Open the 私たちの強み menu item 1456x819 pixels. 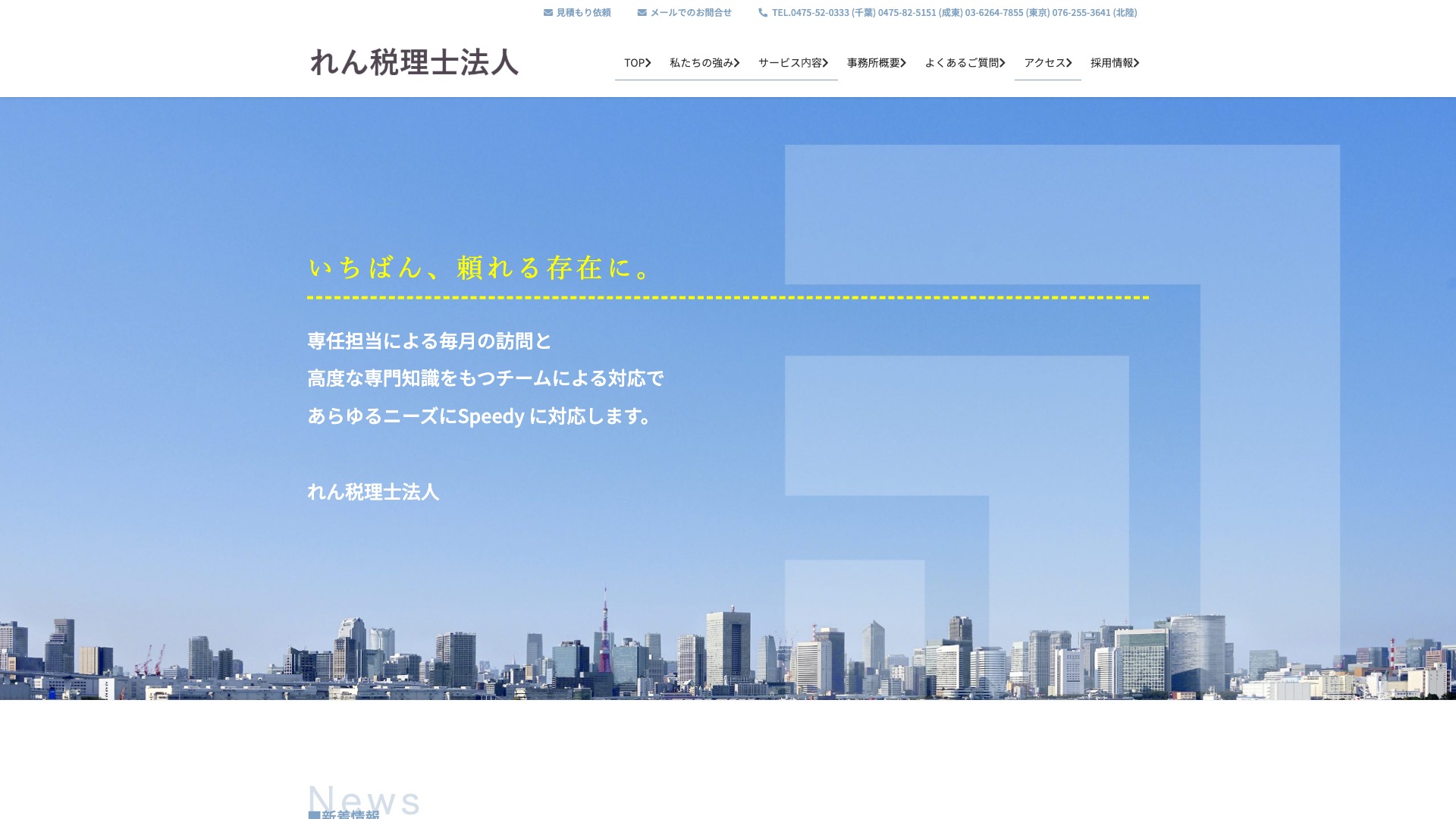click(x=701, y=63)
